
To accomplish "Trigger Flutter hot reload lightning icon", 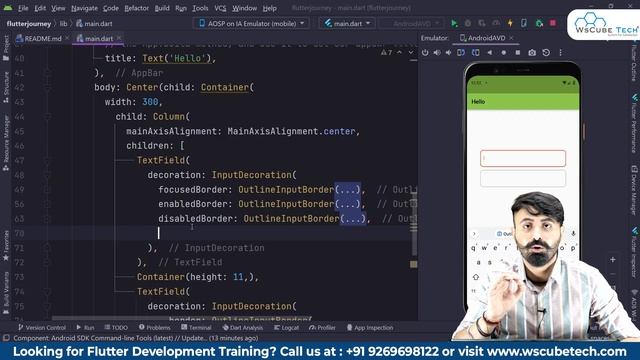I will click(510, 24).
